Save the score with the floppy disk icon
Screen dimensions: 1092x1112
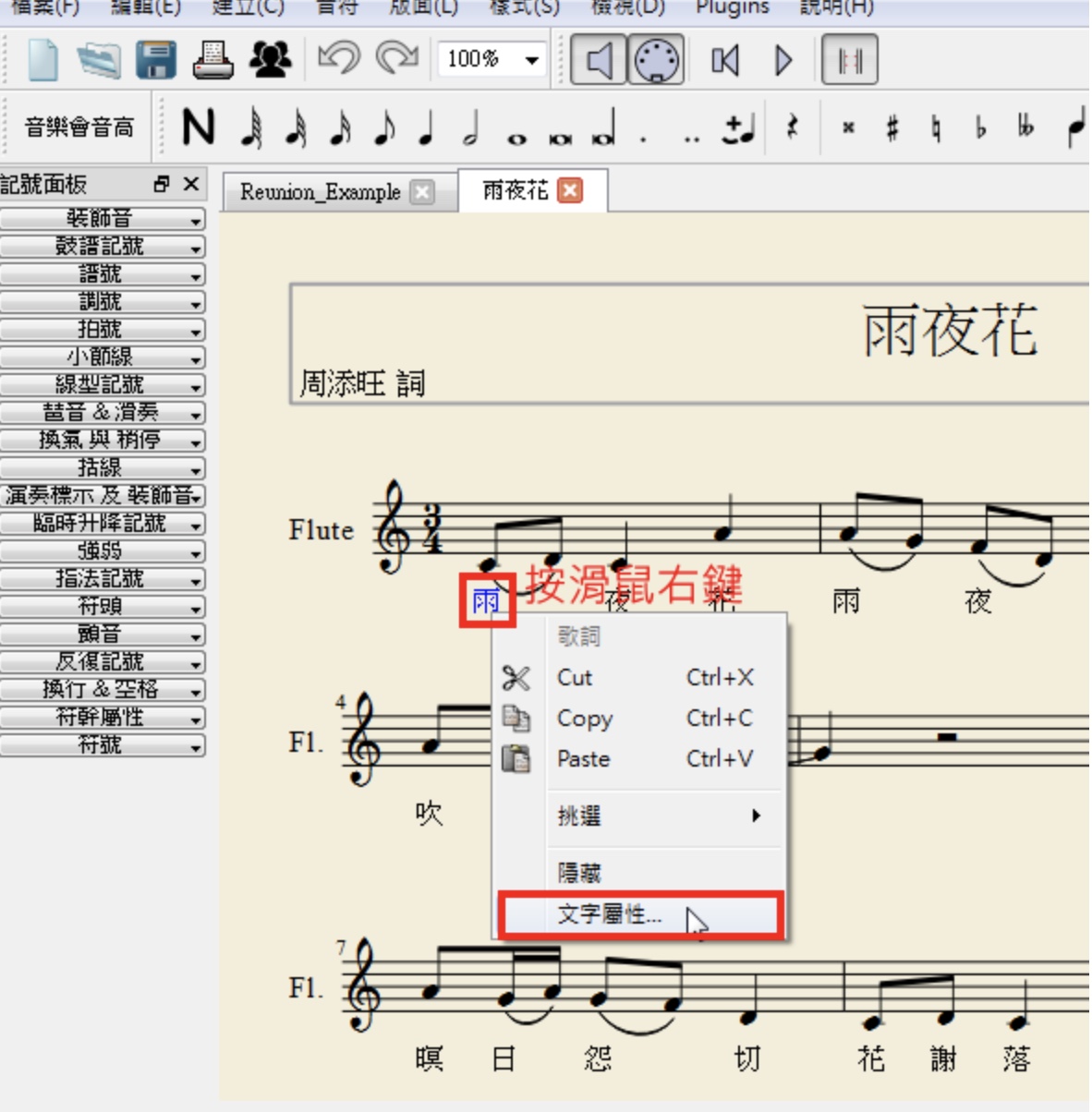tap(156, 60)
